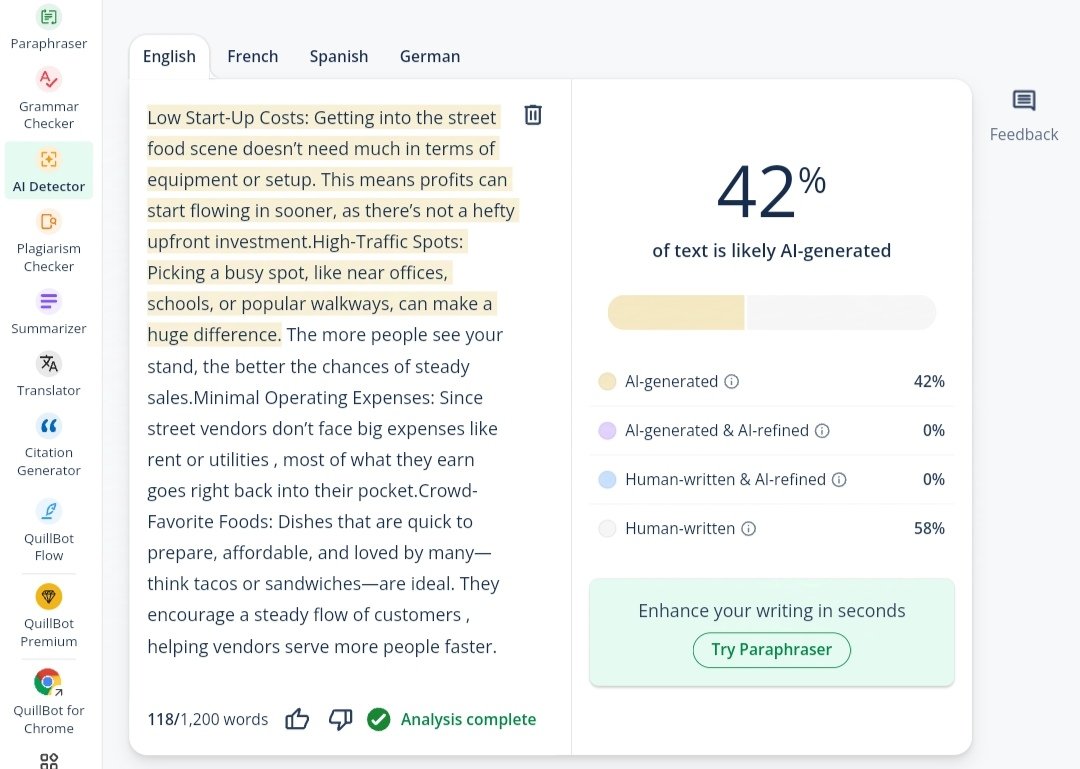The width and height of the screenshot is (1080, 769).
Task: Switch to the French language tab
Action: coord(253,57)
